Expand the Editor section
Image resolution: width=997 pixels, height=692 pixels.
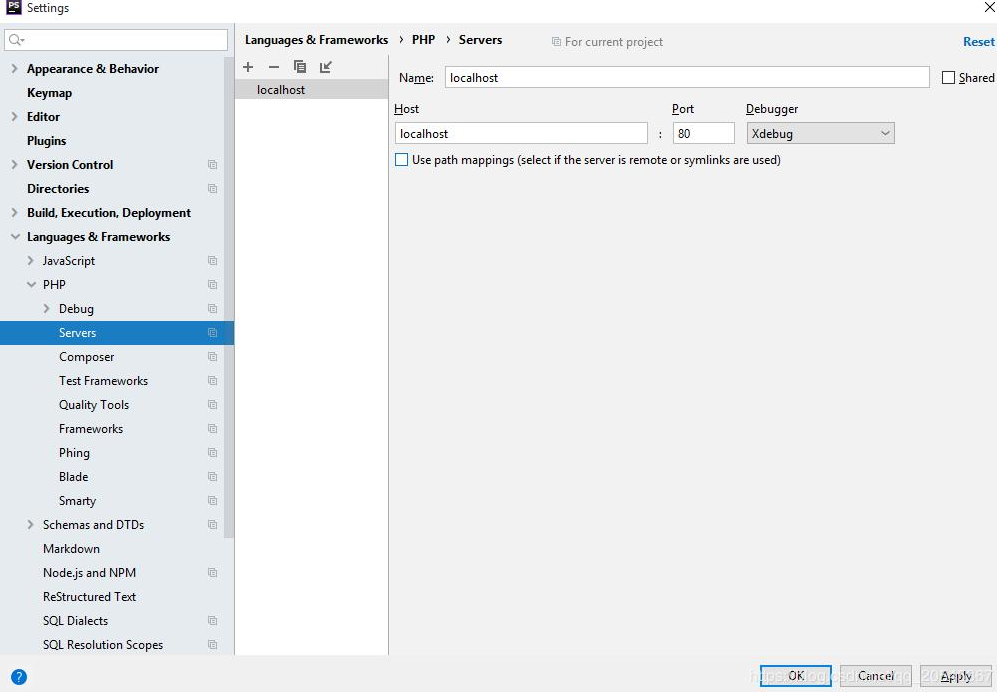tap(15, 116)
